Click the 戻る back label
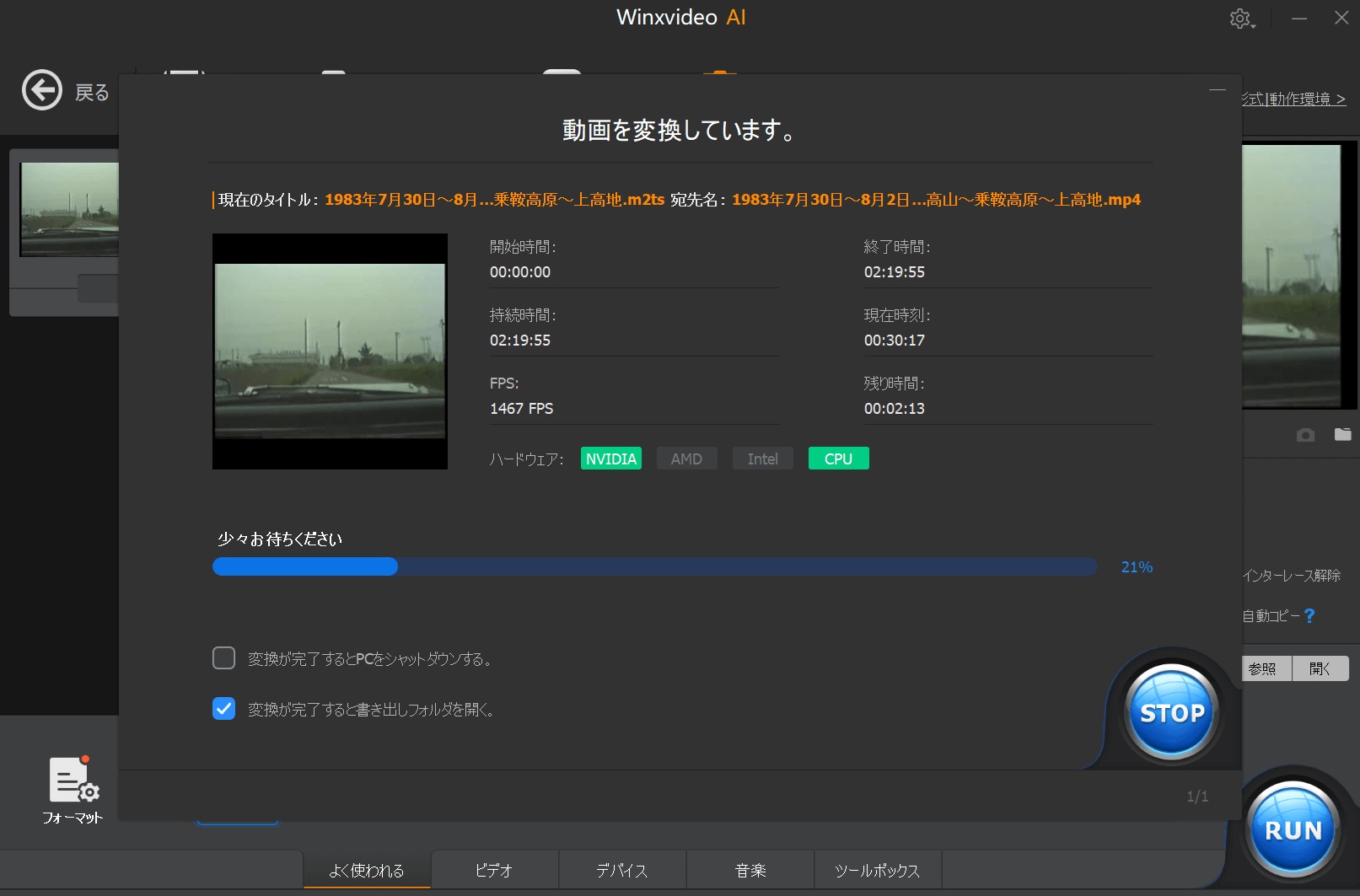 pyautogui.click(x=92, y=92)
